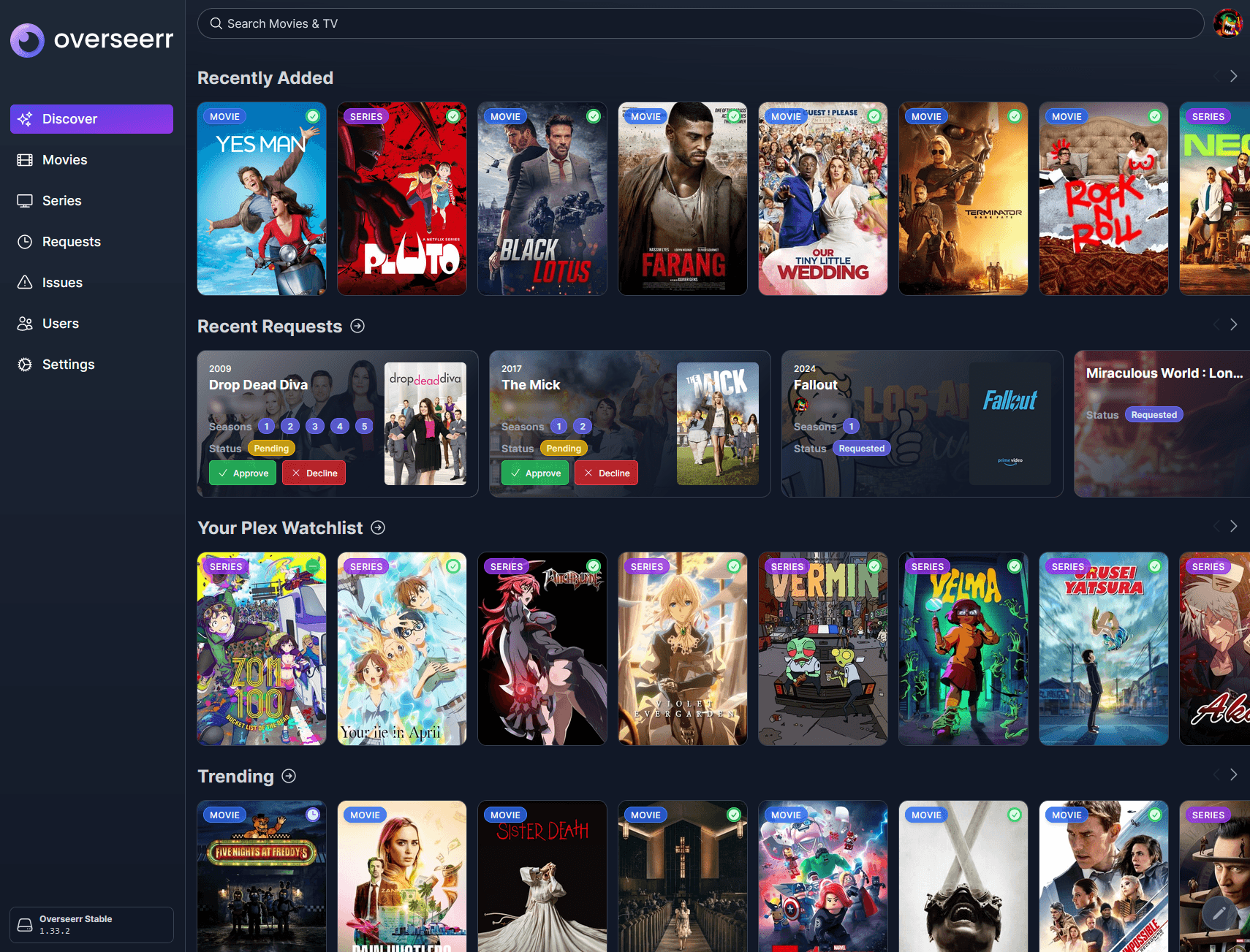
Task: Open Recent Requests full list arrow icon
Action: [x=357, y=326]
